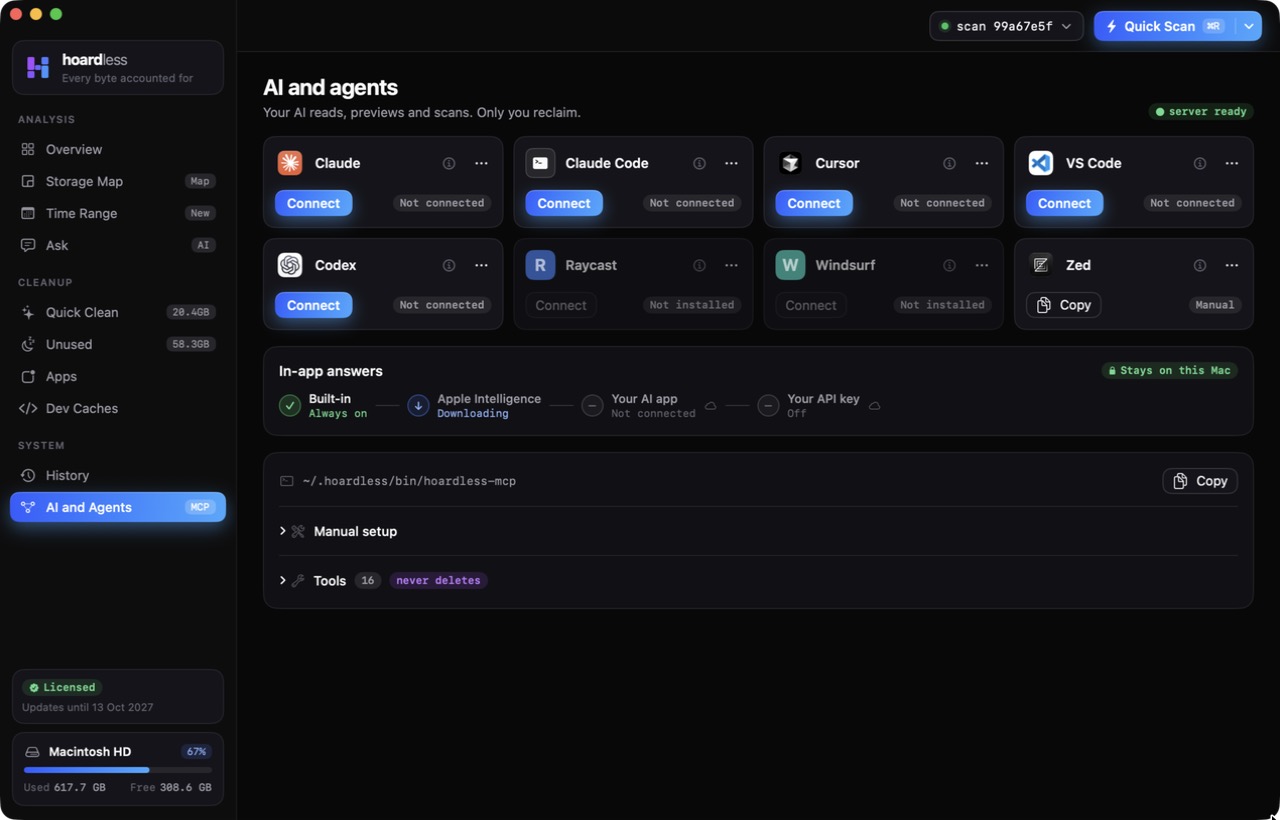The image size is (1280, 820).
Task: Click the Your API key status circle
Action: point(768,405)
